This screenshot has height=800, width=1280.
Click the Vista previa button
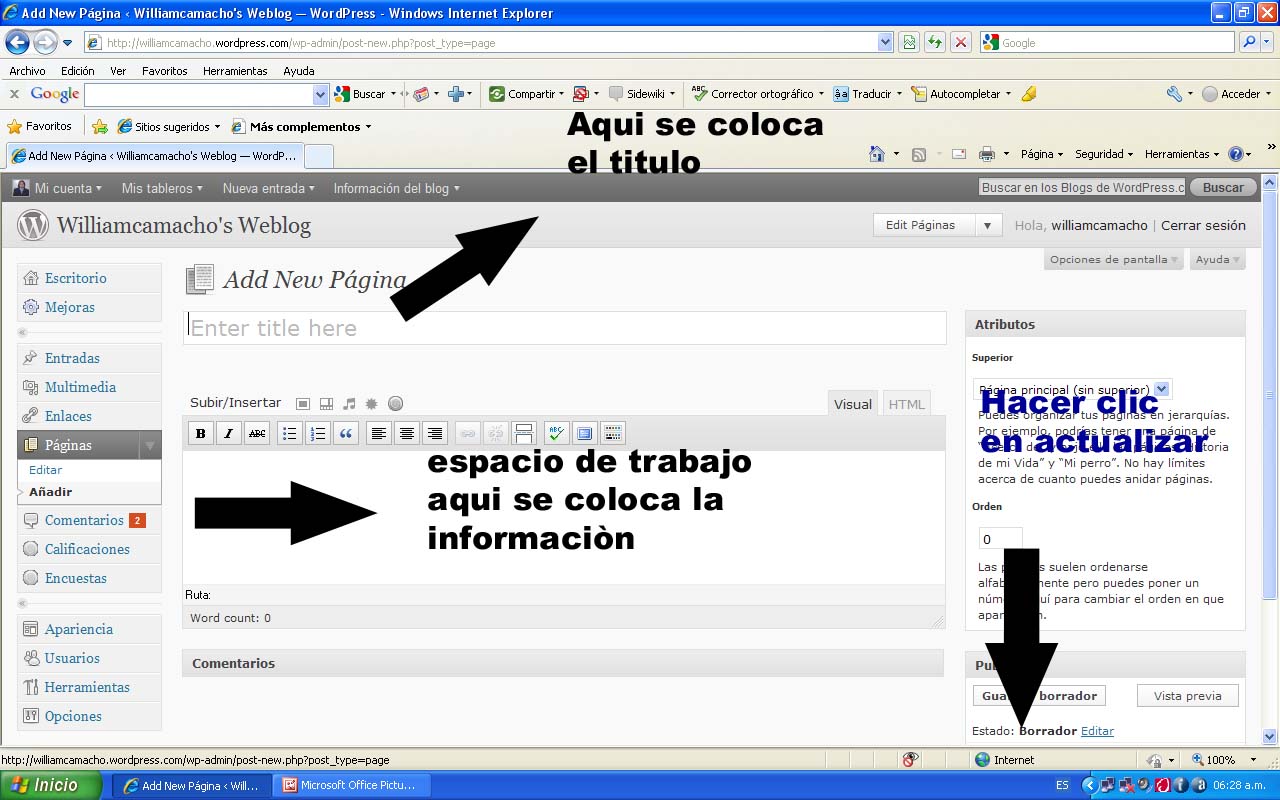pyautogui.click(x=1187, y=696)
